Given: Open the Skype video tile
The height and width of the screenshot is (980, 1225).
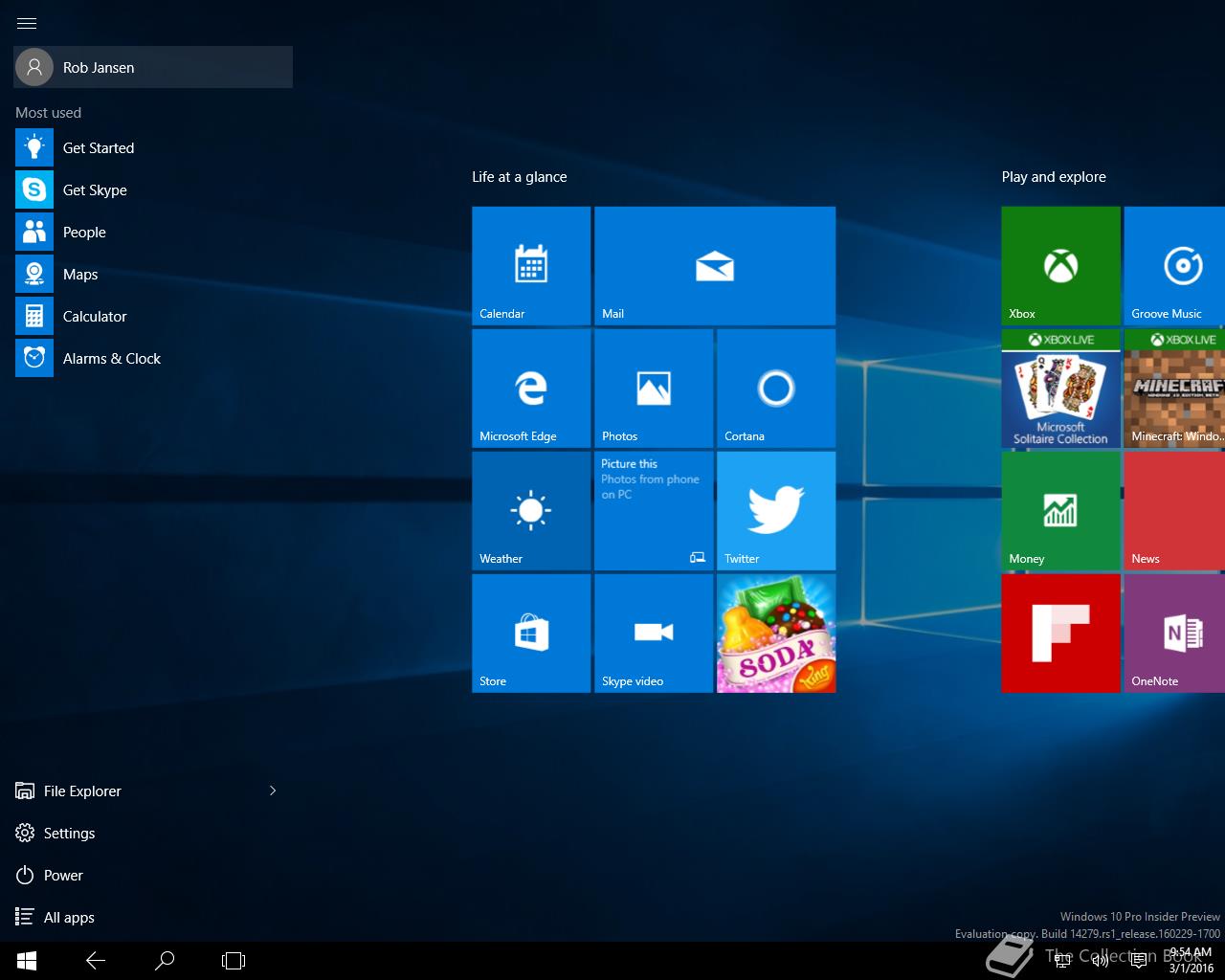Looking at the screenshot, I should [x=654, y=634].
